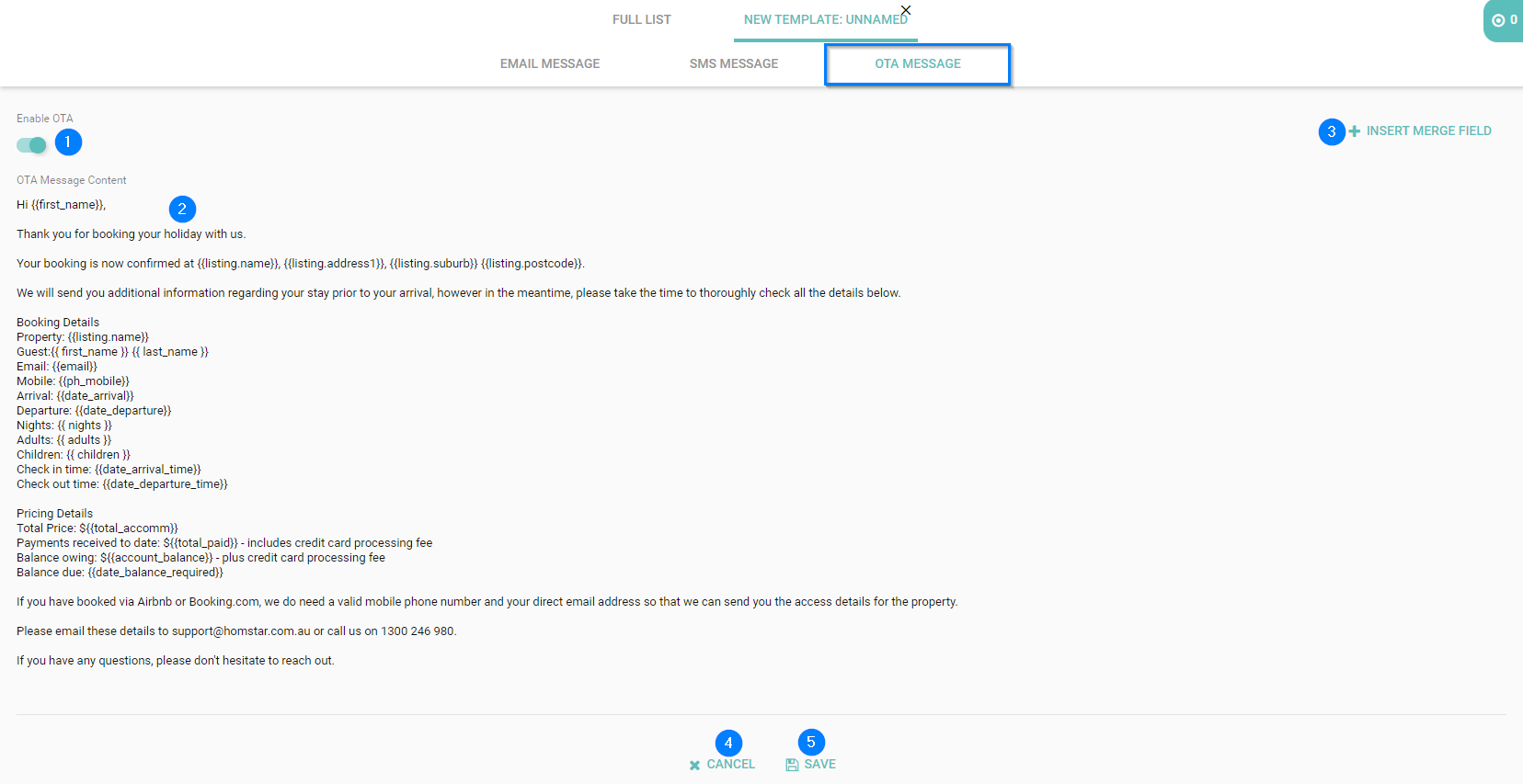Click the Insert Merge Field link text

point(1428,131)
